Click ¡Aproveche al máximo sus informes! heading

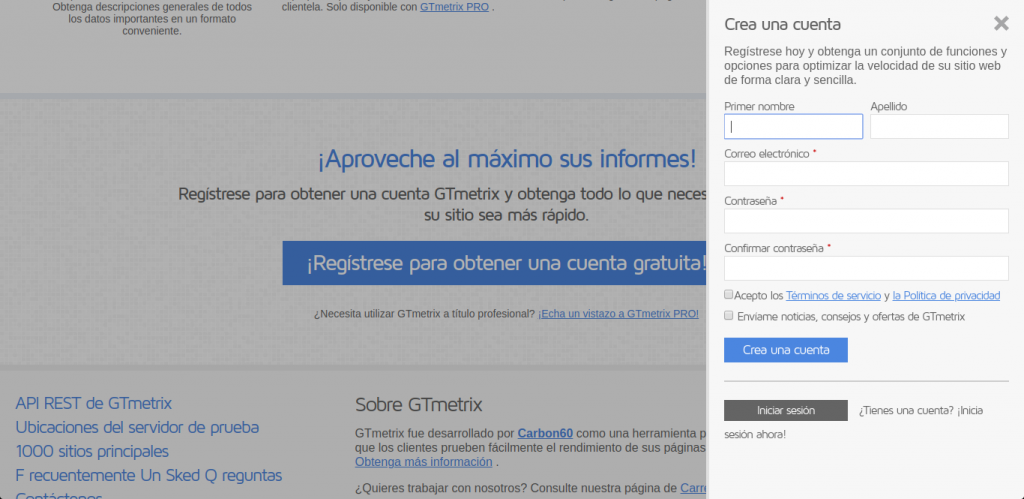507,159
